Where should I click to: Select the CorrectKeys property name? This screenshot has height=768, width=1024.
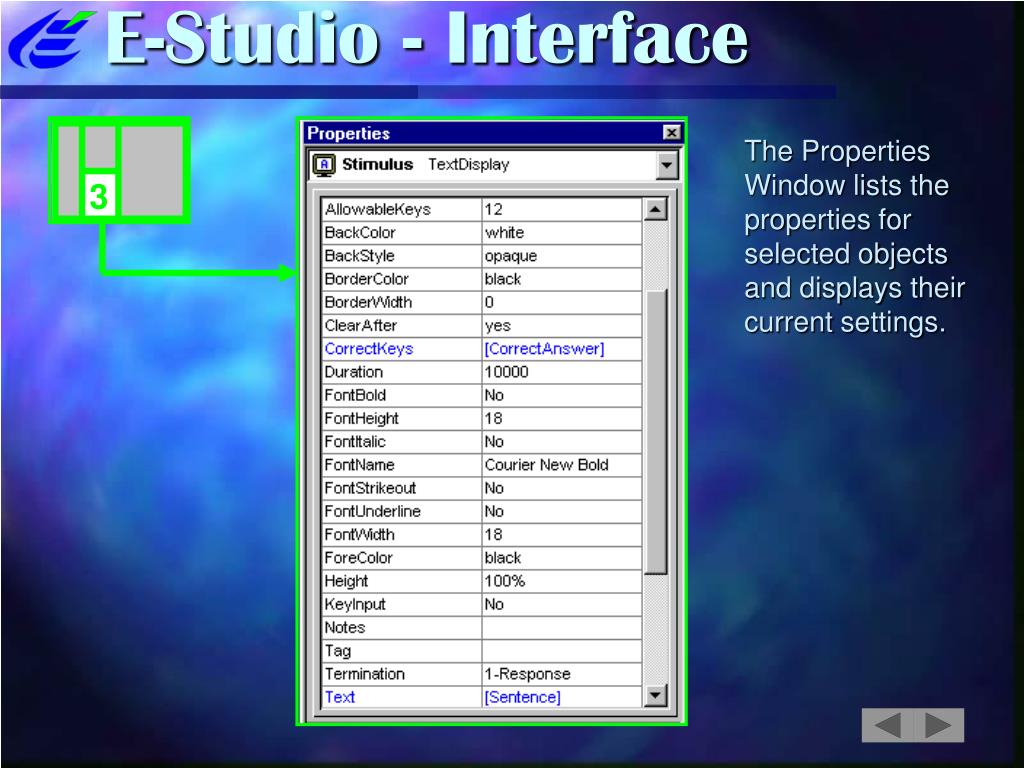(x=402, y=349)
